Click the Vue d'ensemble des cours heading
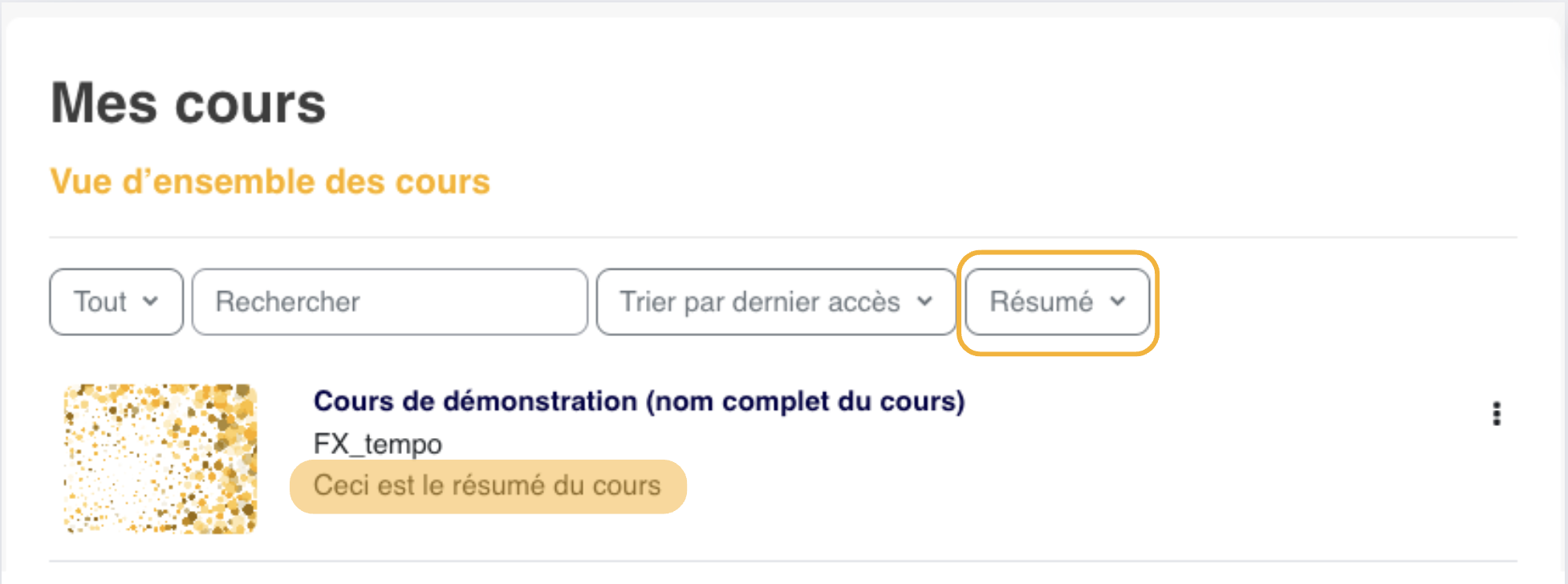 pyautogui.click(x=270, y=181)
